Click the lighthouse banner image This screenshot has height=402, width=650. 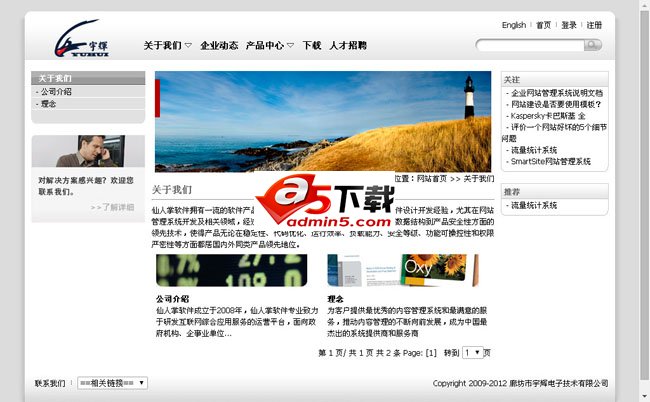coord(323,121)
